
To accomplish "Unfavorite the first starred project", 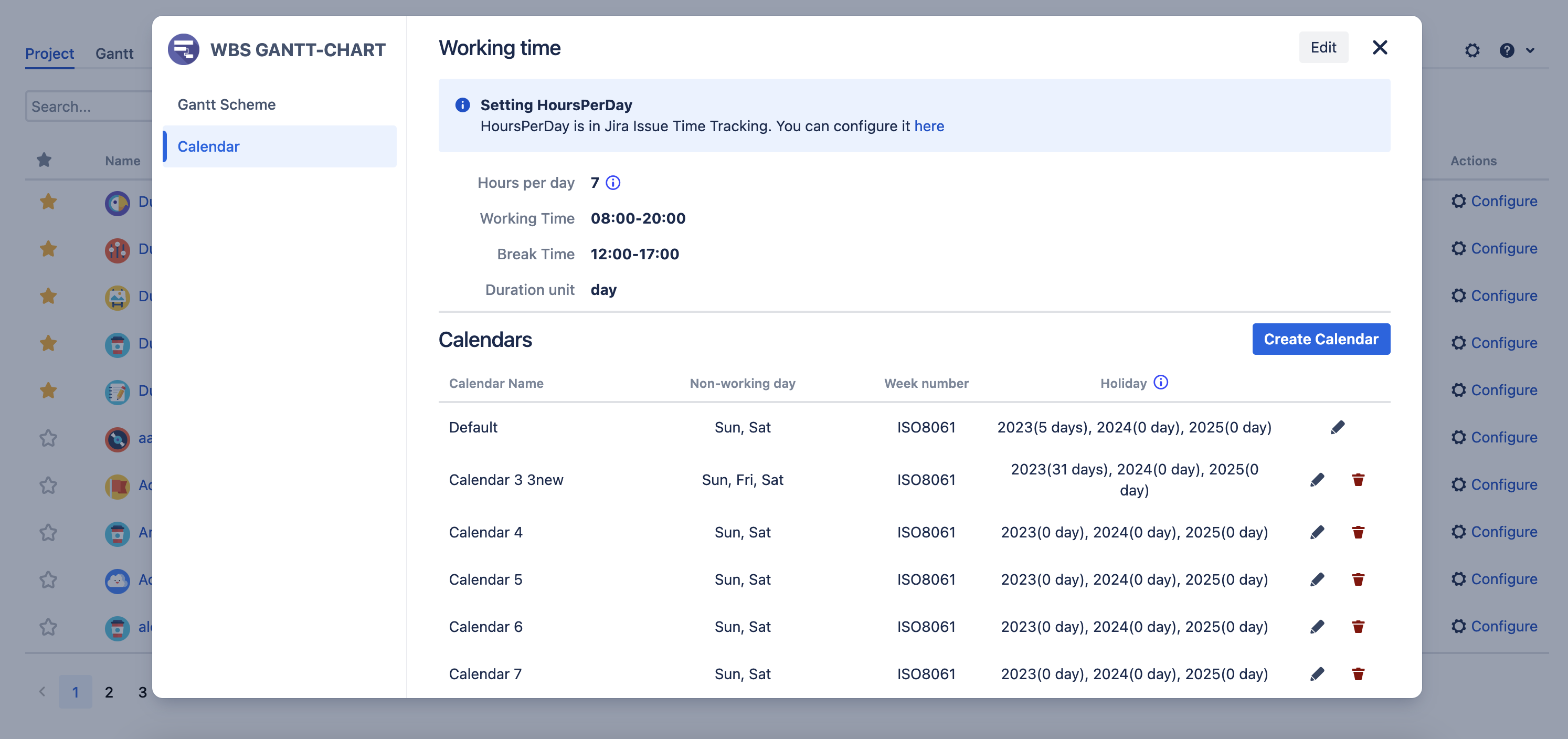I will (x=48, y=202).
